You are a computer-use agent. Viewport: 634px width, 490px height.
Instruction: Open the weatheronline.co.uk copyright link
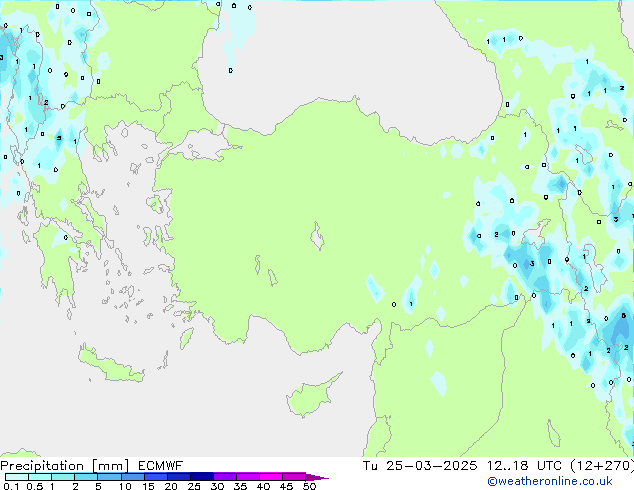(x=550, y=481)
